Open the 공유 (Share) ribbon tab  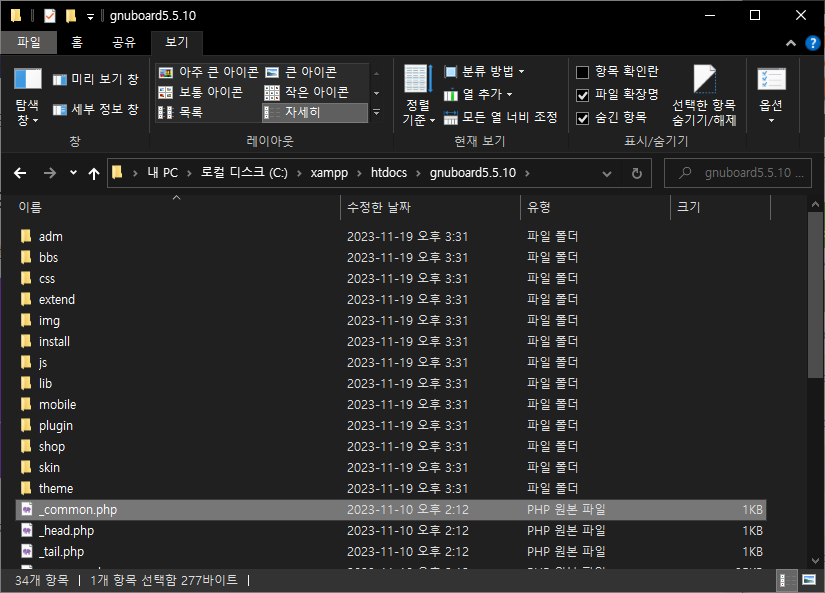pyautogui.click(x=124, y=42)
